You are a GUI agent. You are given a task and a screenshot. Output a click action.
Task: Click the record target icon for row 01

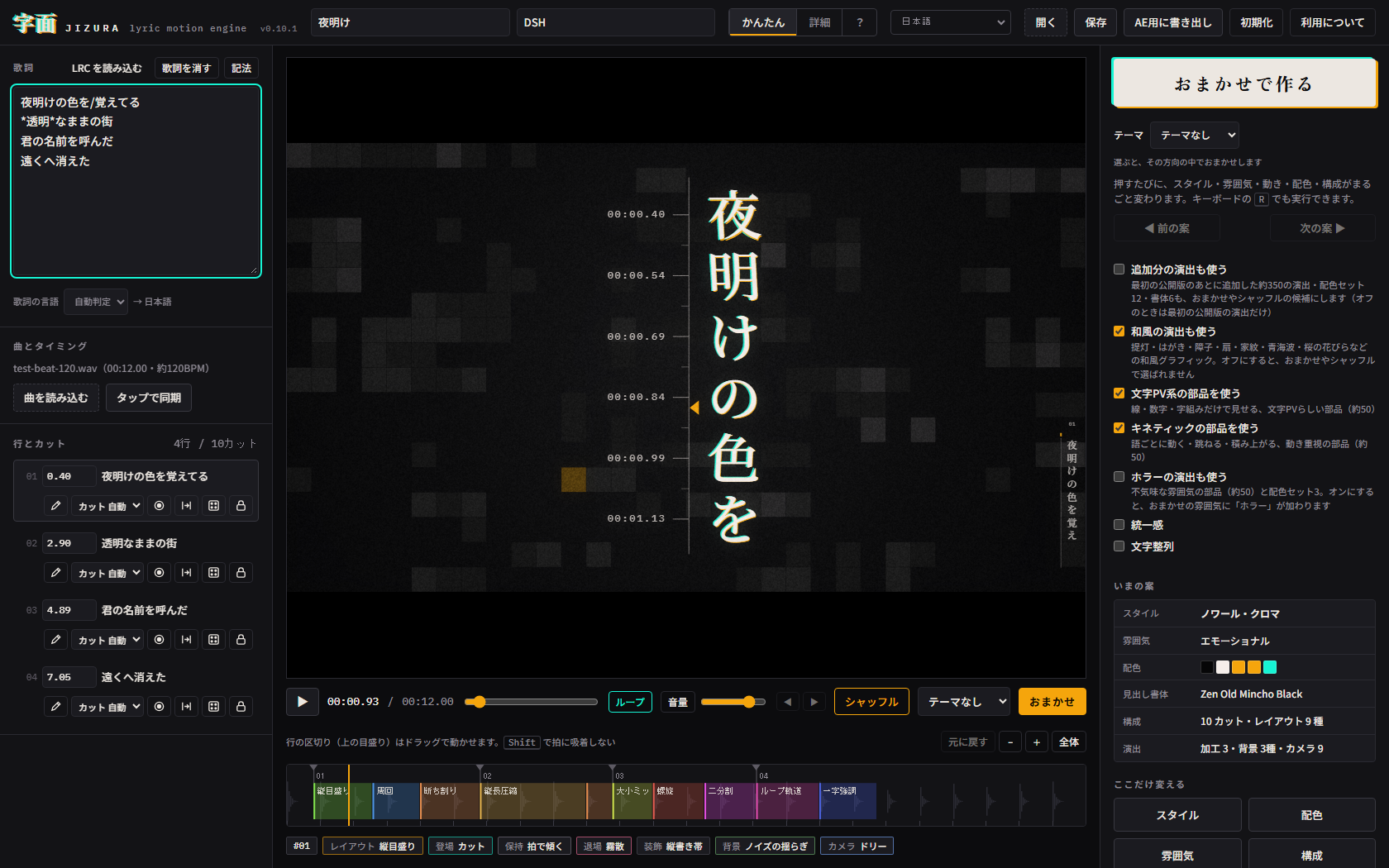pyautogui.click(x=160, y=506)
